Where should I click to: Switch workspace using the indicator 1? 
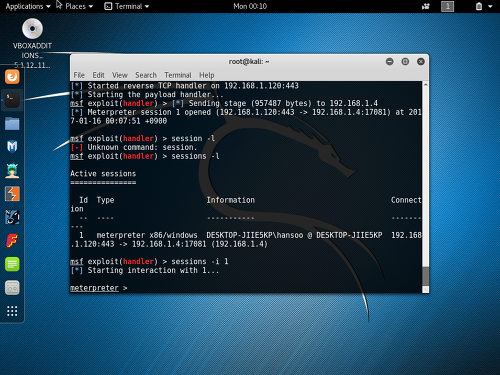(x=447, y=6)
